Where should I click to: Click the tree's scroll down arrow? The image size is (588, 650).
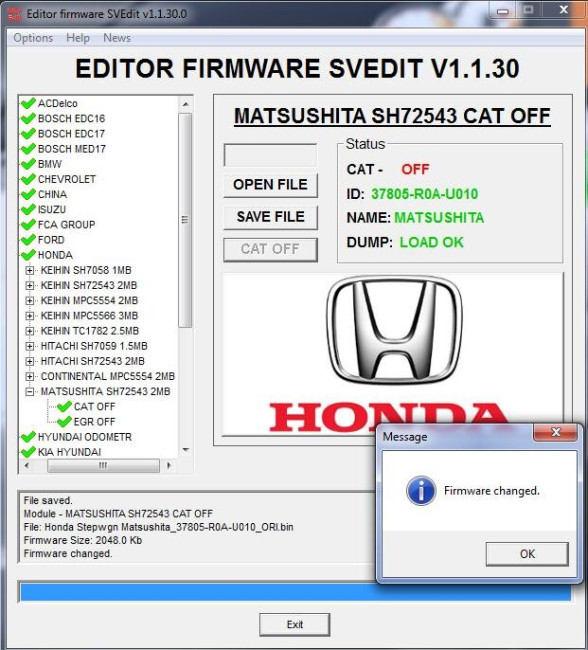click(x=185, y=450)
